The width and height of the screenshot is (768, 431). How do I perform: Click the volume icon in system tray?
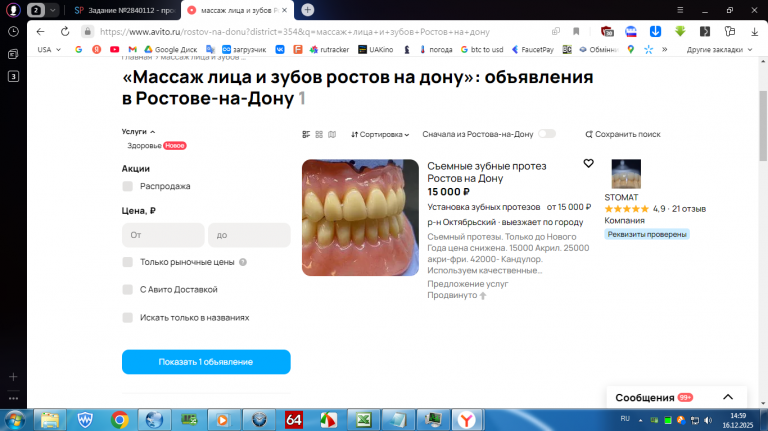708,420
